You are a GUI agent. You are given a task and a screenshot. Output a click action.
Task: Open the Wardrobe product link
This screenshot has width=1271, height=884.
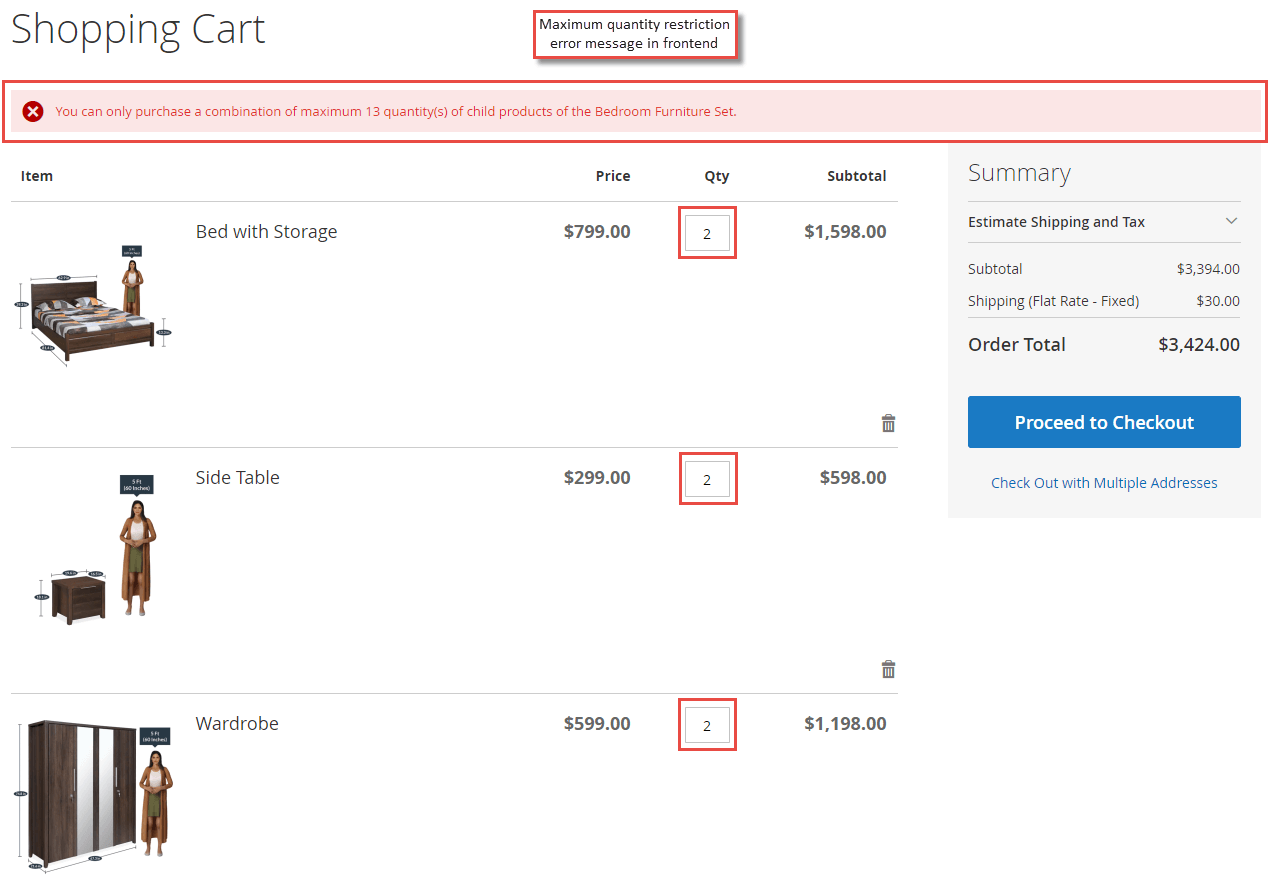(237, 723)
